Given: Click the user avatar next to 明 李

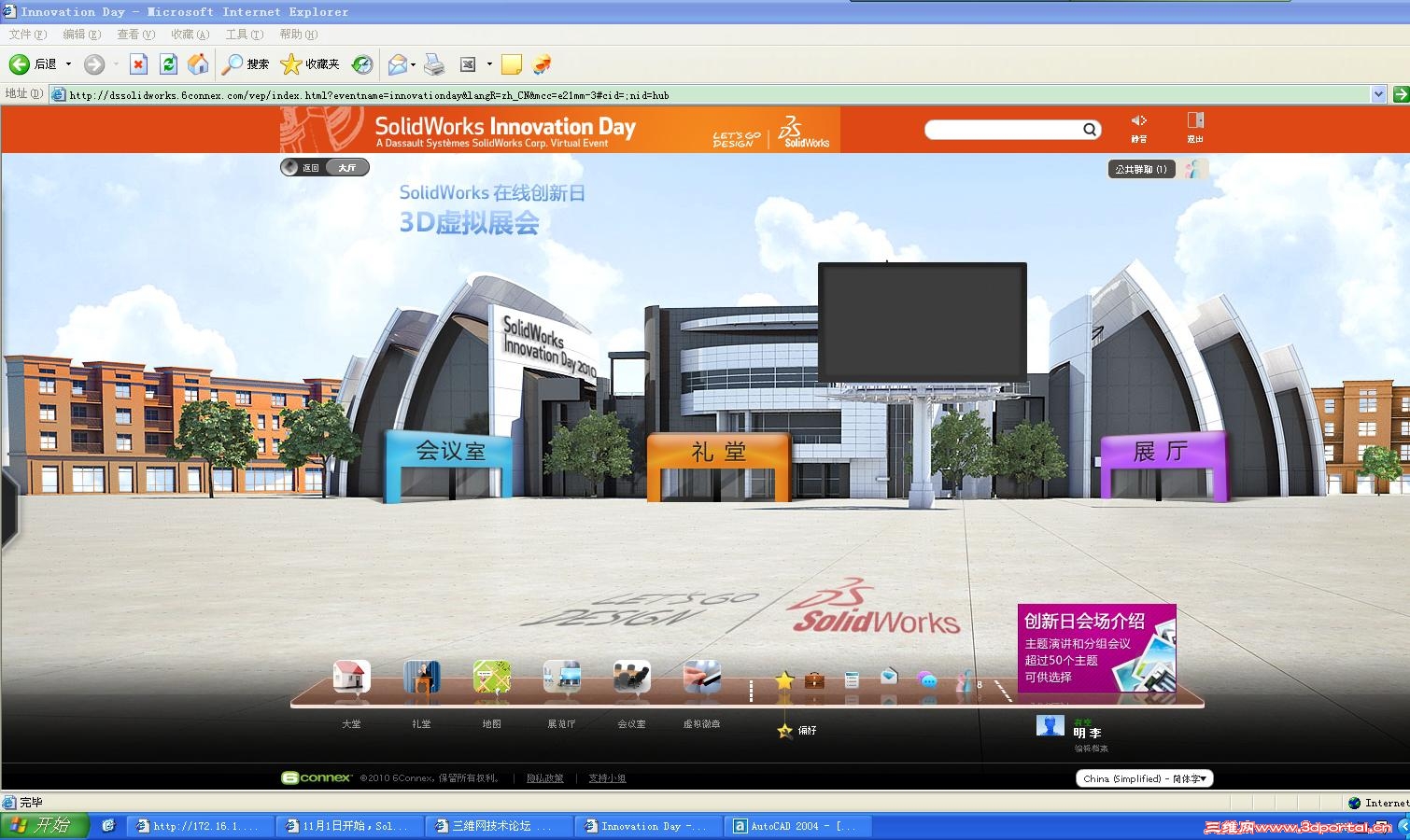Looking at the screenshot, I should (1050, 725).
